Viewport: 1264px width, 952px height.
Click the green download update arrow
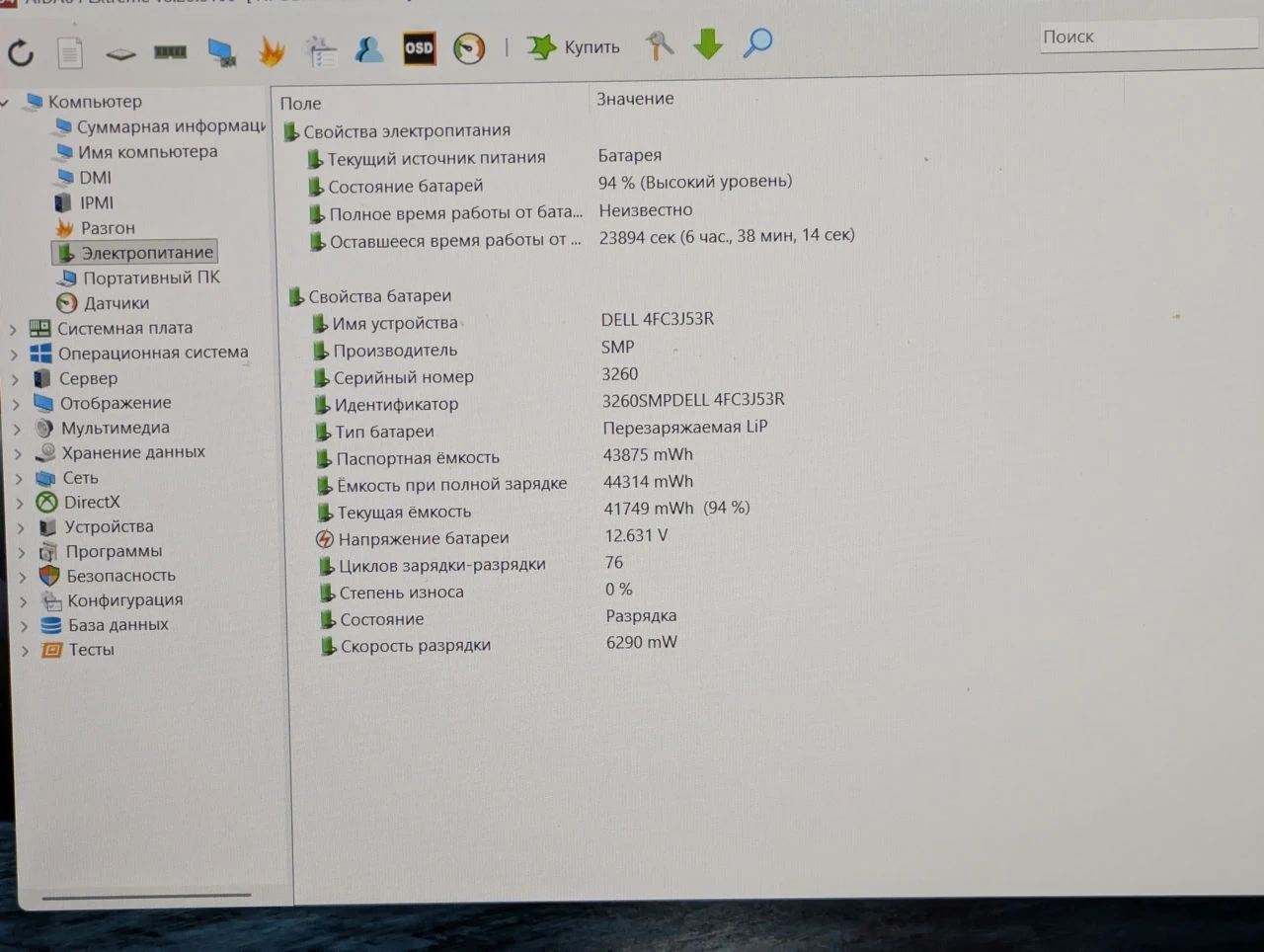pos(708,43)
